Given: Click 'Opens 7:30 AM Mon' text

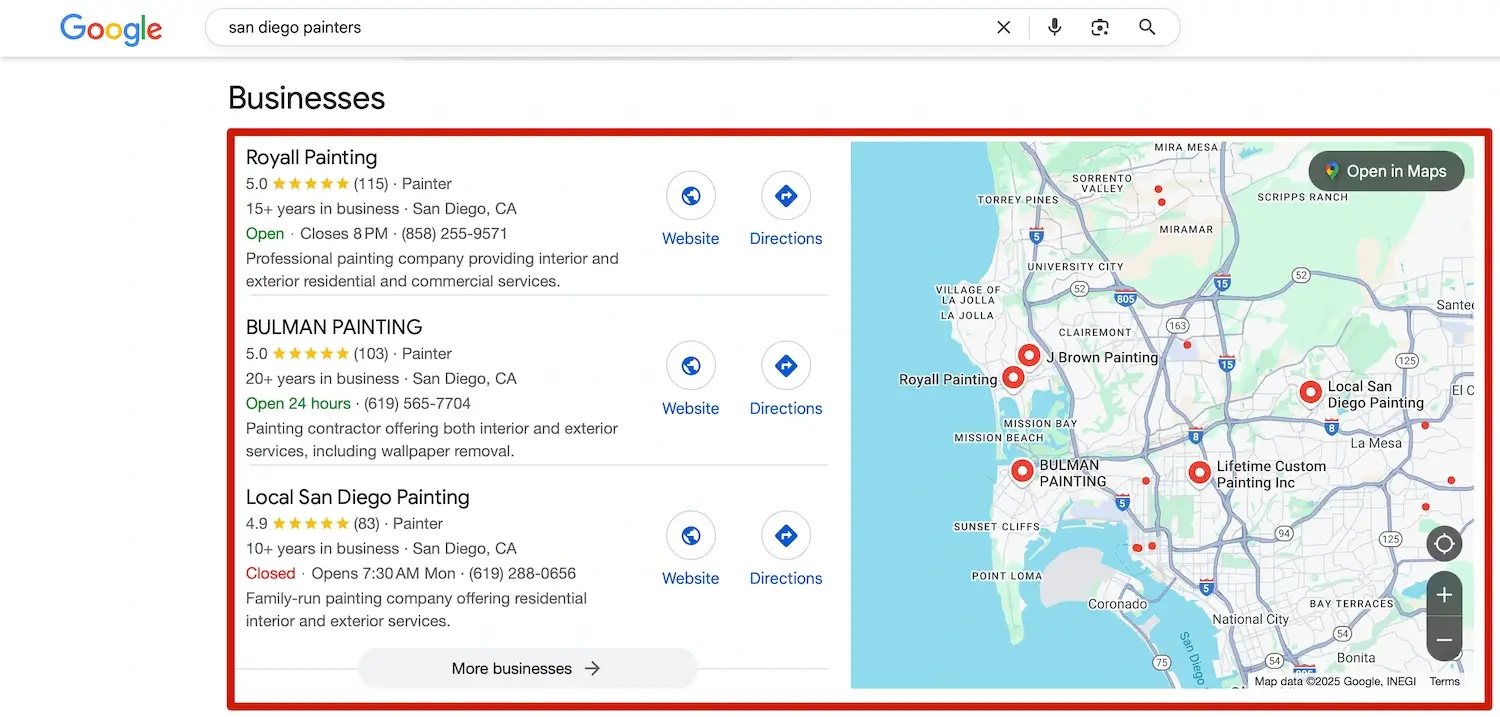Looking at the screenshot, I should (381, 573).
